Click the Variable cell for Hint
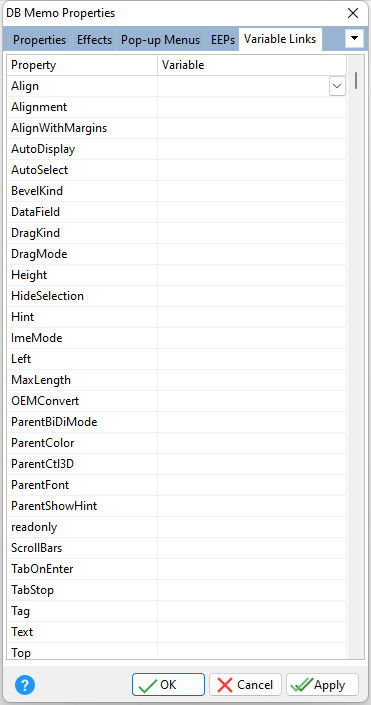 [252, 317]
